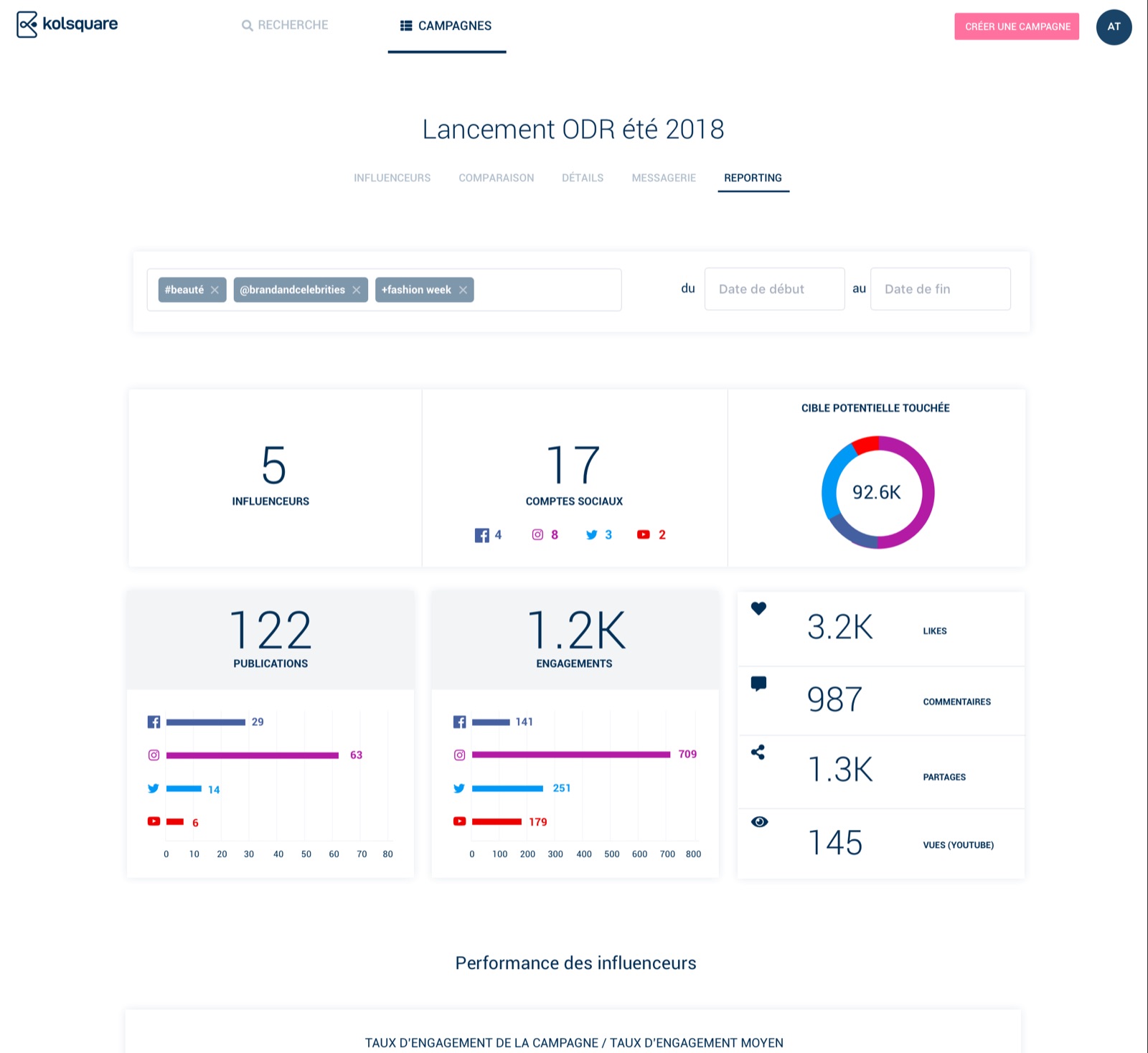Click the Campagnes list icon
This screenshot has height=1053, width=1148.
click(x=406, y=26)
